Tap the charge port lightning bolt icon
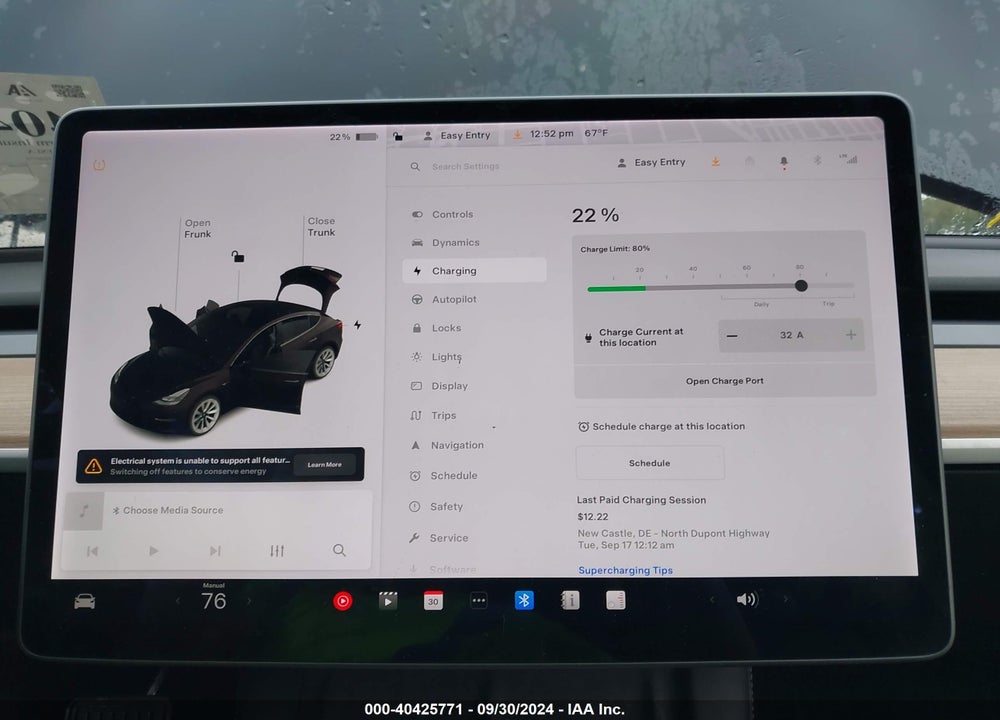The width and height of the screenshot is (1000, 720). (358, 325)
